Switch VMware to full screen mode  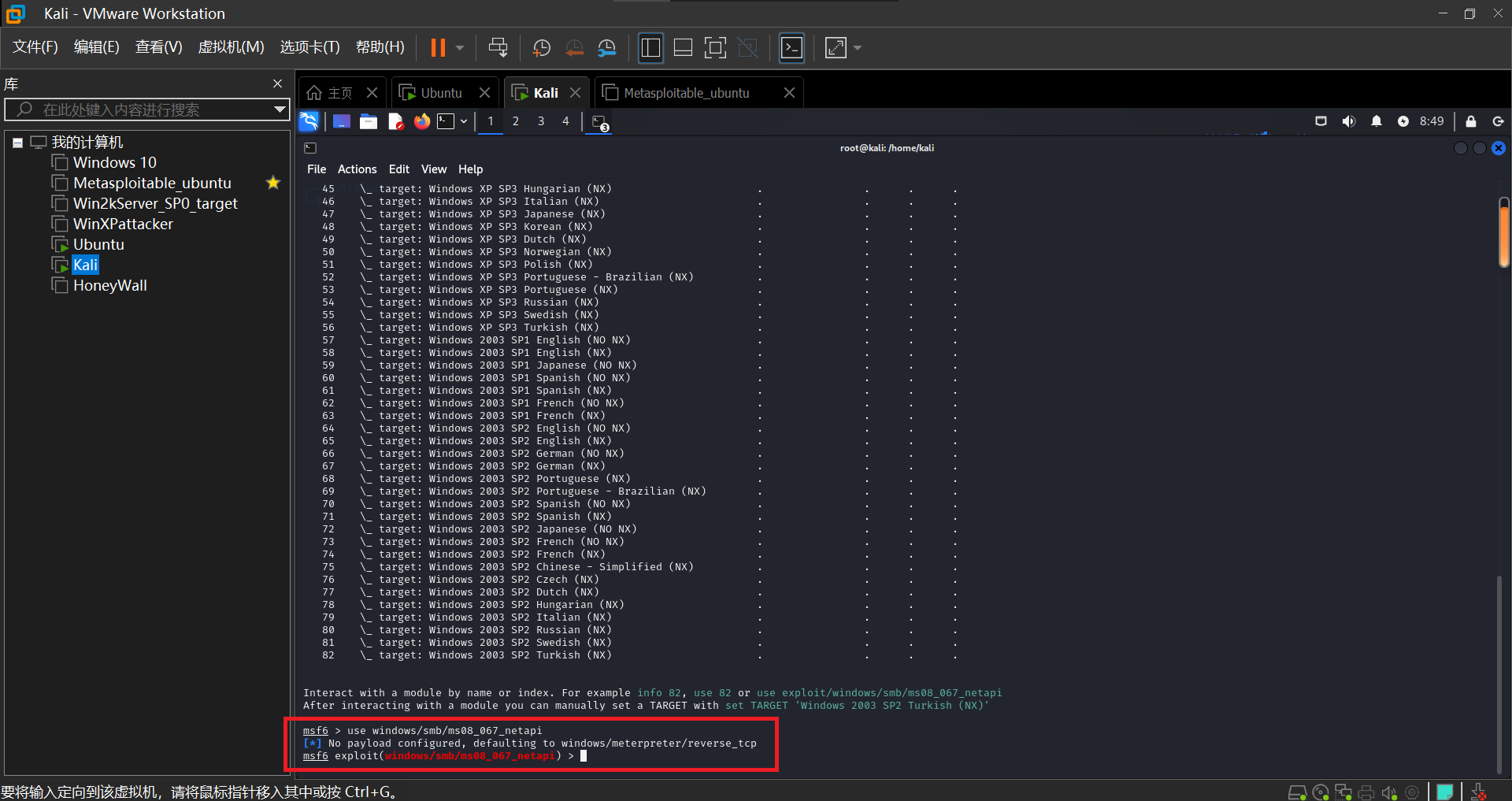[x=715, y=48]
